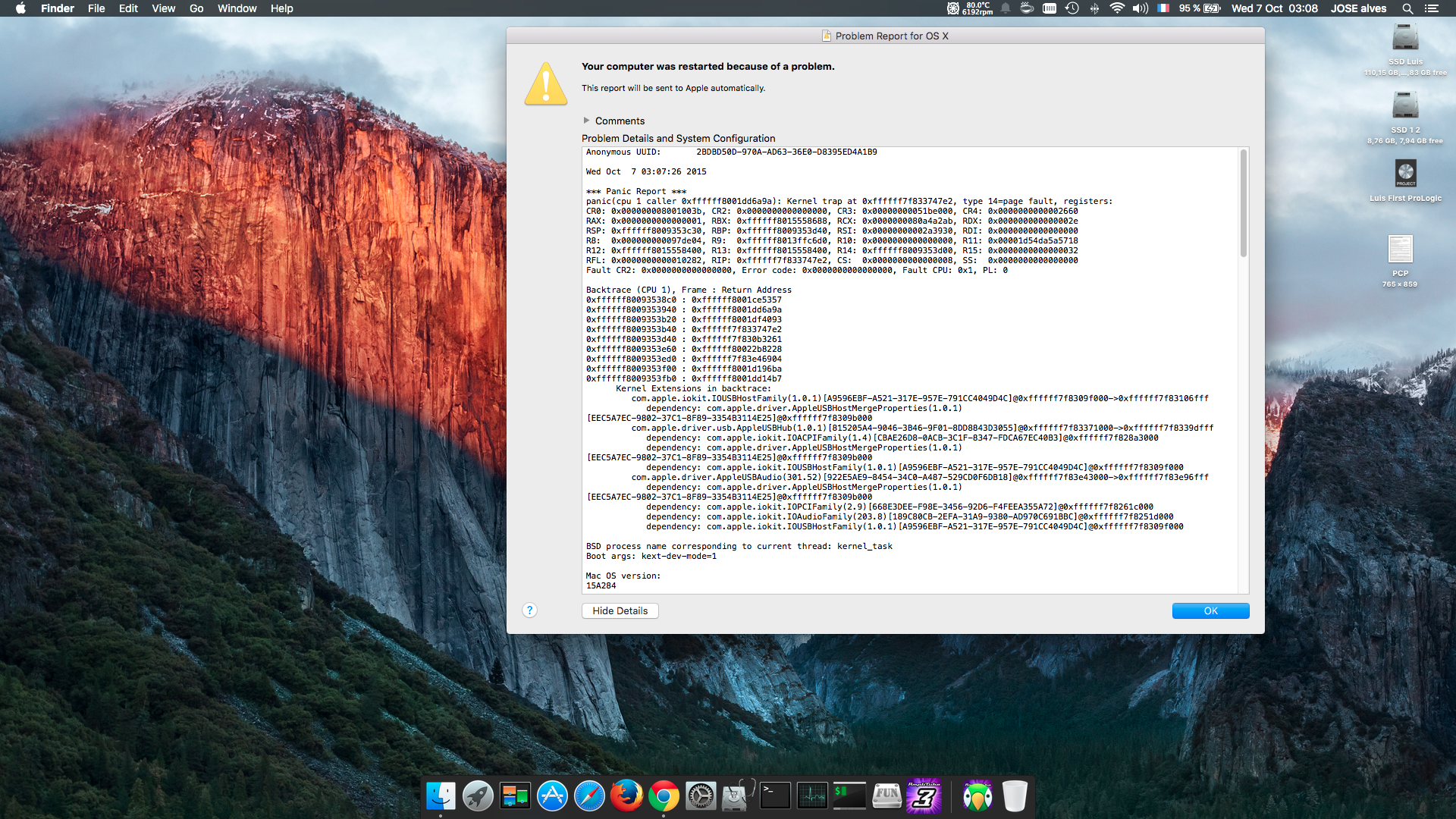Click the '15A284' build number line

[x=601, y=585]
